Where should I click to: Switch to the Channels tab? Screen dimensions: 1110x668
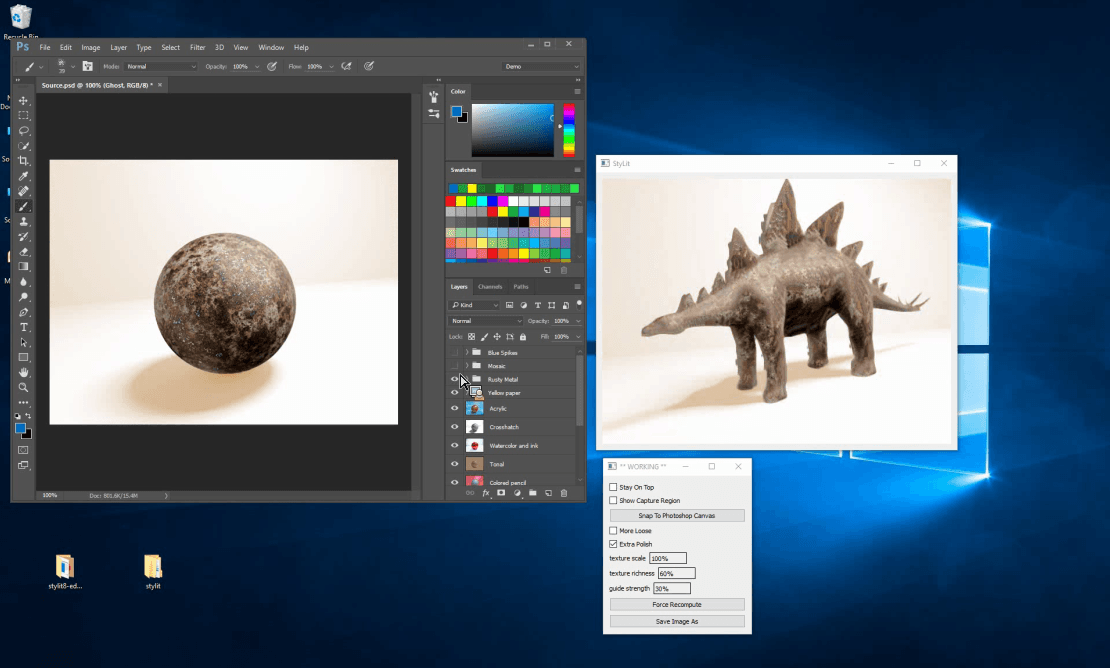(490, 287)
